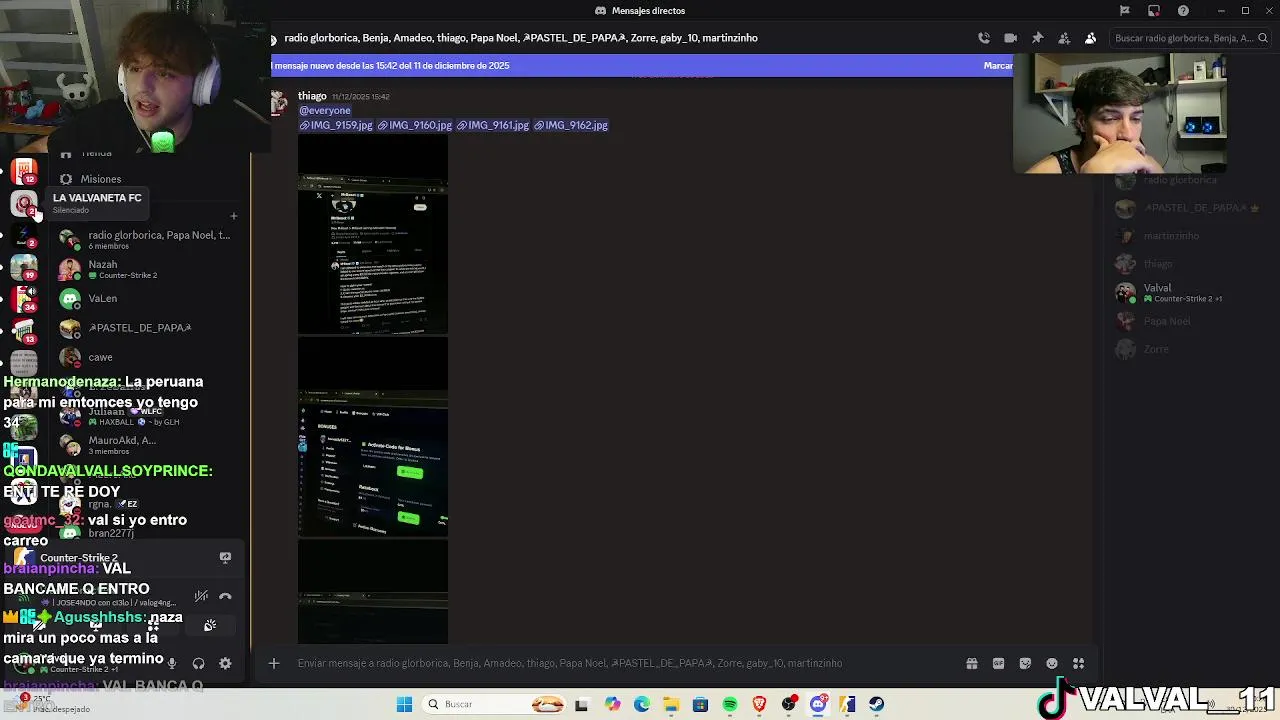This screenshot has height=720, width=1280.
Task: Toggle the member list panel
Action: [x=1090, y=38]
